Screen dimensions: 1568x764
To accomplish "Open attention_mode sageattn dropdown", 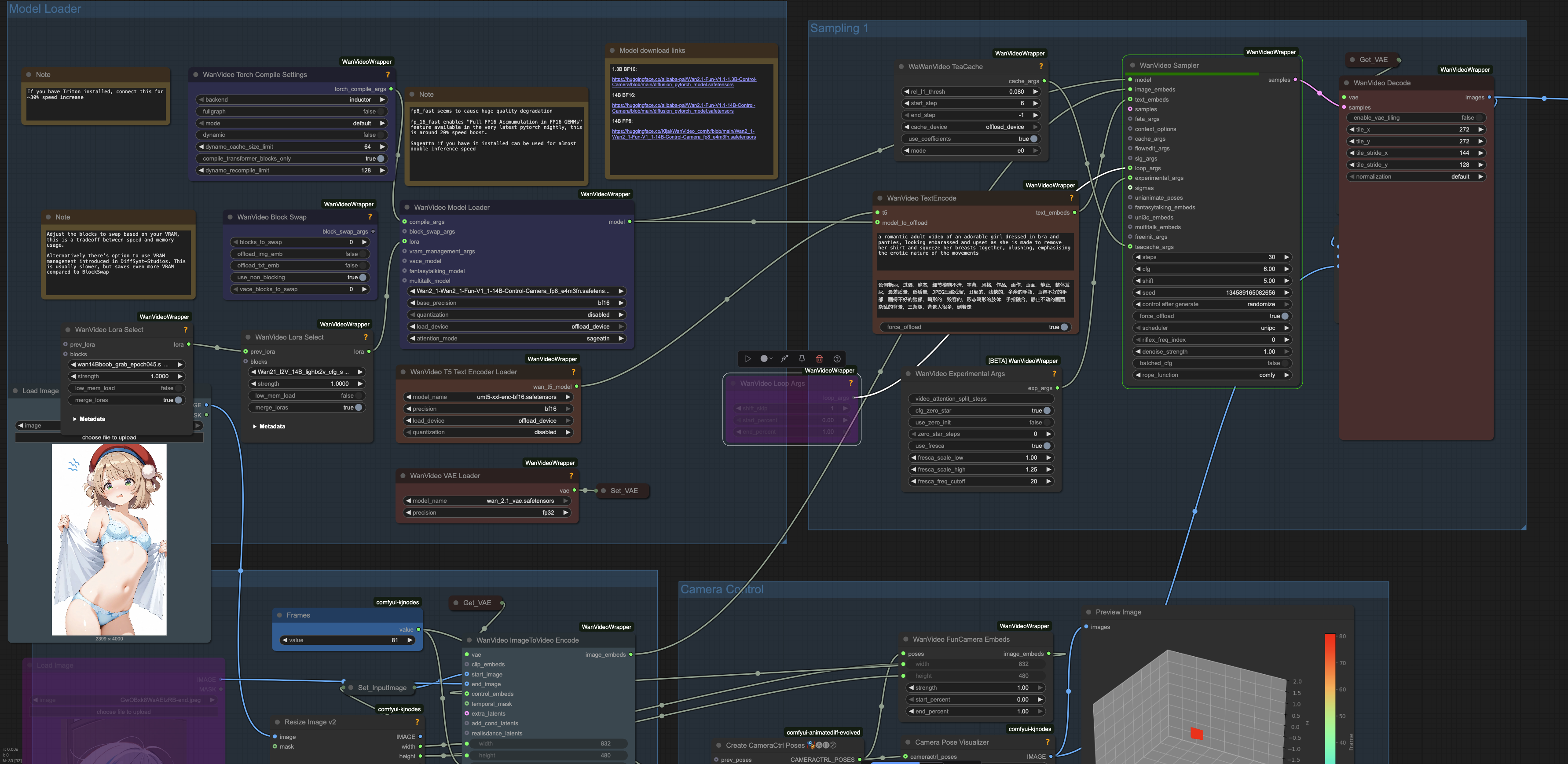I will pyautogui.click(x=516, y=339).
